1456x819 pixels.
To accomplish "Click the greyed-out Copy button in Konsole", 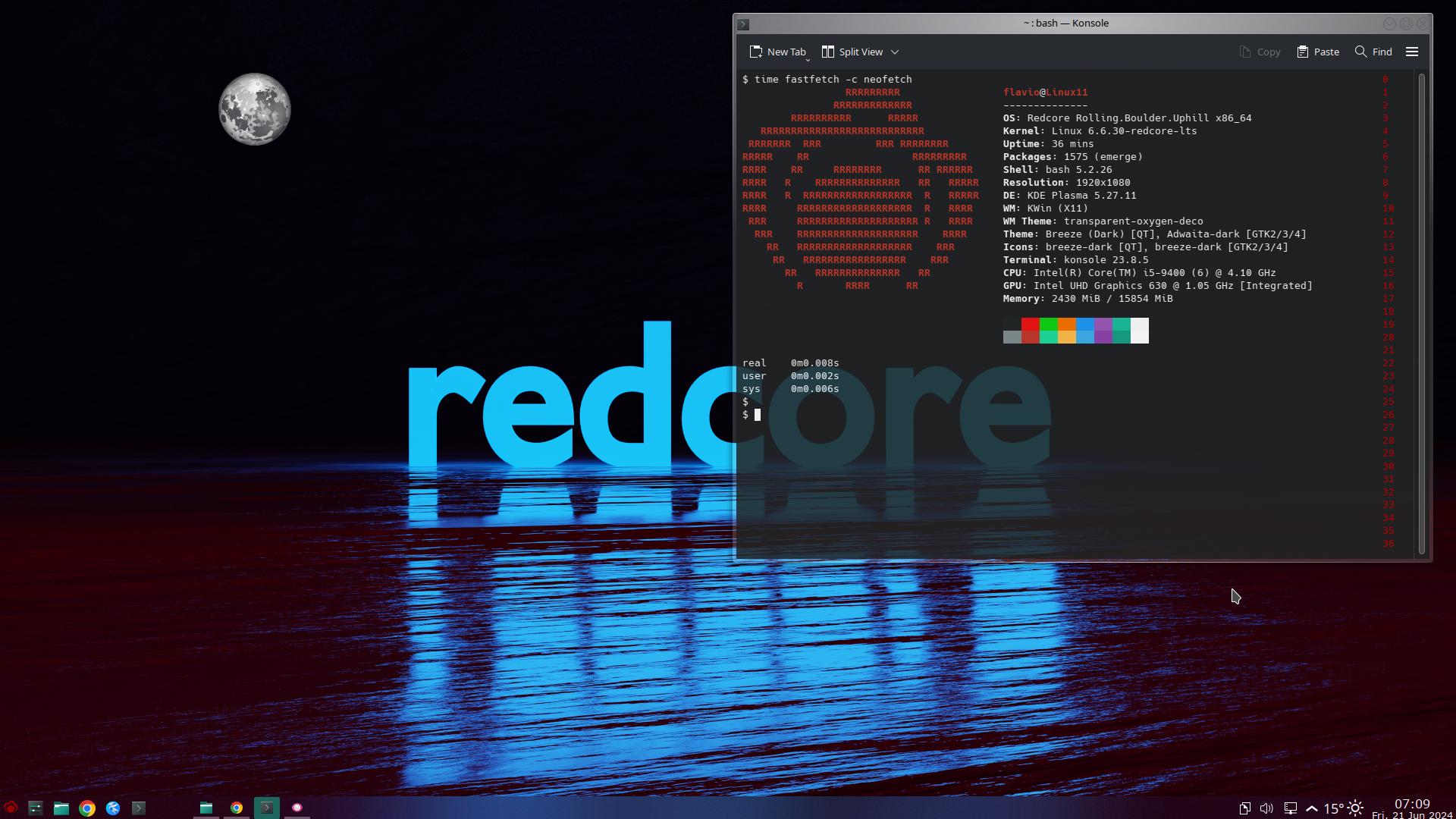I will pos(1260,52).
